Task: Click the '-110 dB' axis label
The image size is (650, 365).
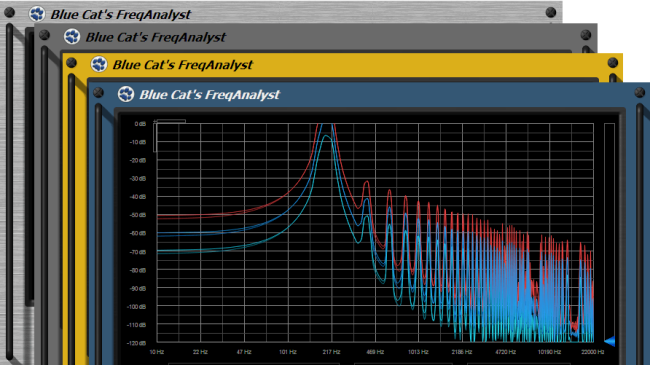Action: 136,325
